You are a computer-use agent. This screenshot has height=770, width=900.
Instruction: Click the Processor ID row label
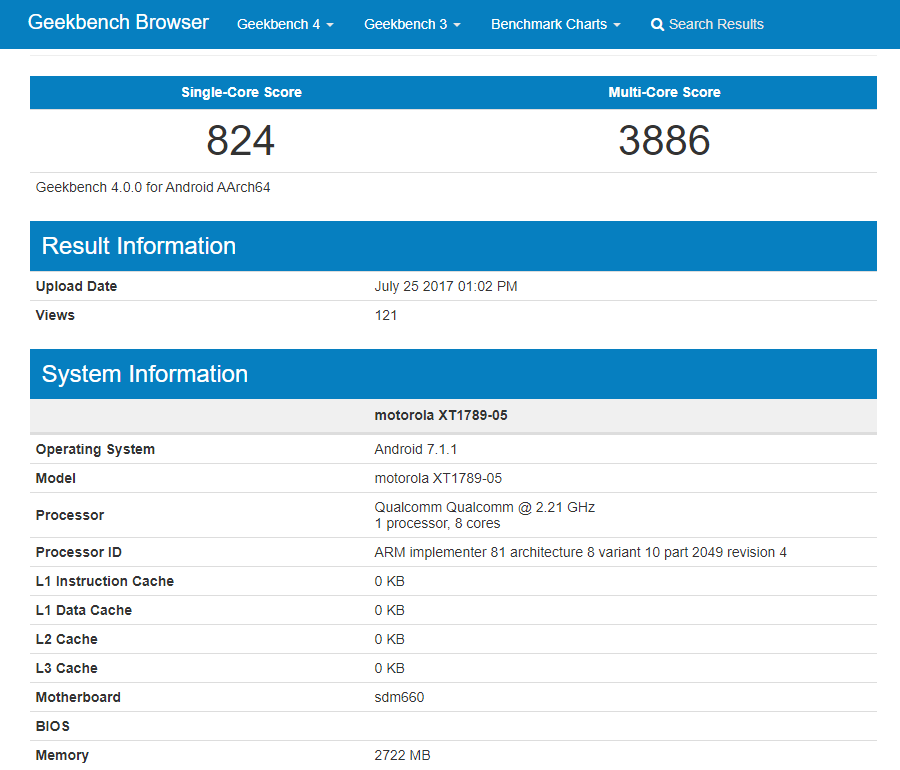coord(79,553)
